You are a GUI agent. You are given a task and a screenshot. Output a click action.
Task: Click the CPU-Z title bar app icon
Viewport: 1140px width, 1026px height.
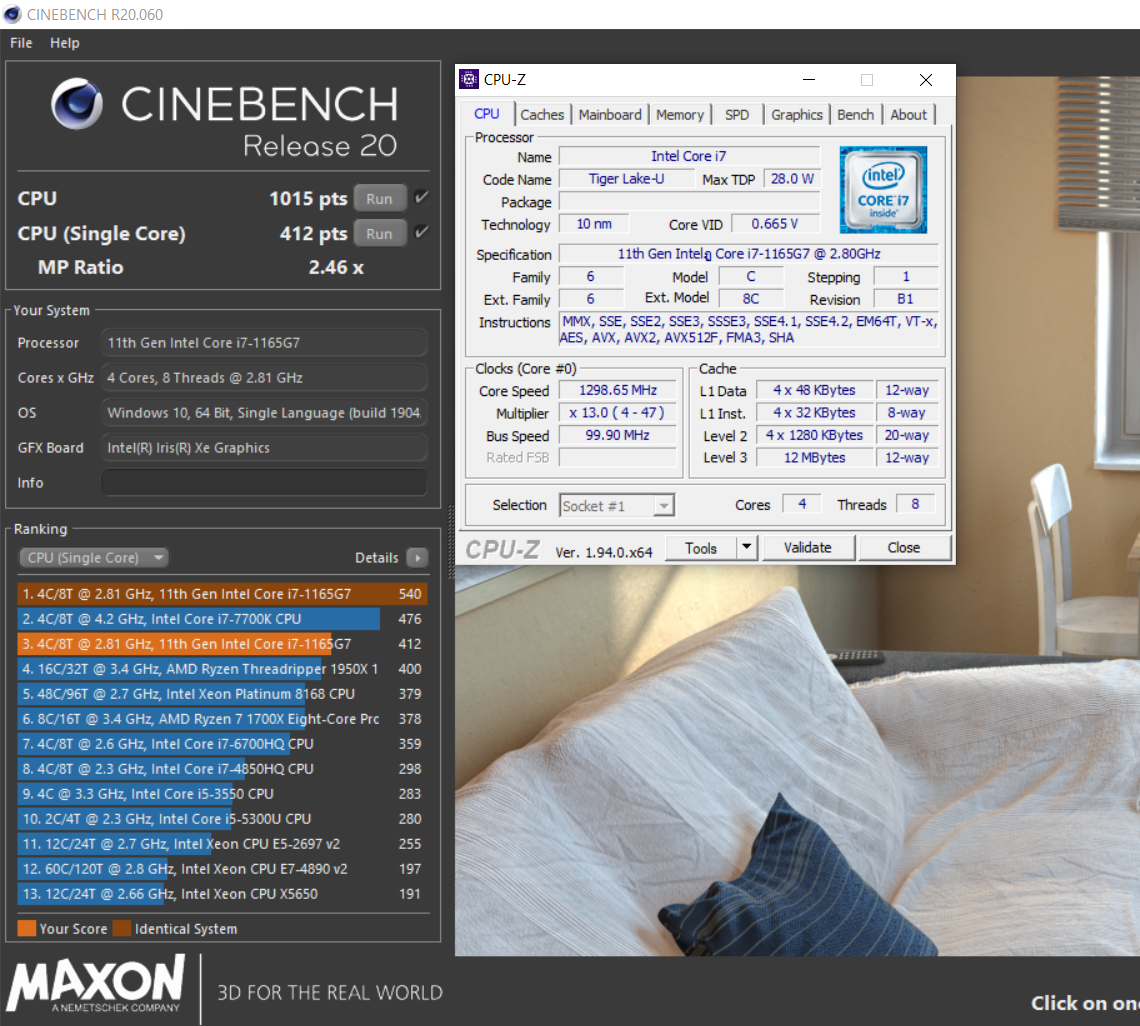469,79
